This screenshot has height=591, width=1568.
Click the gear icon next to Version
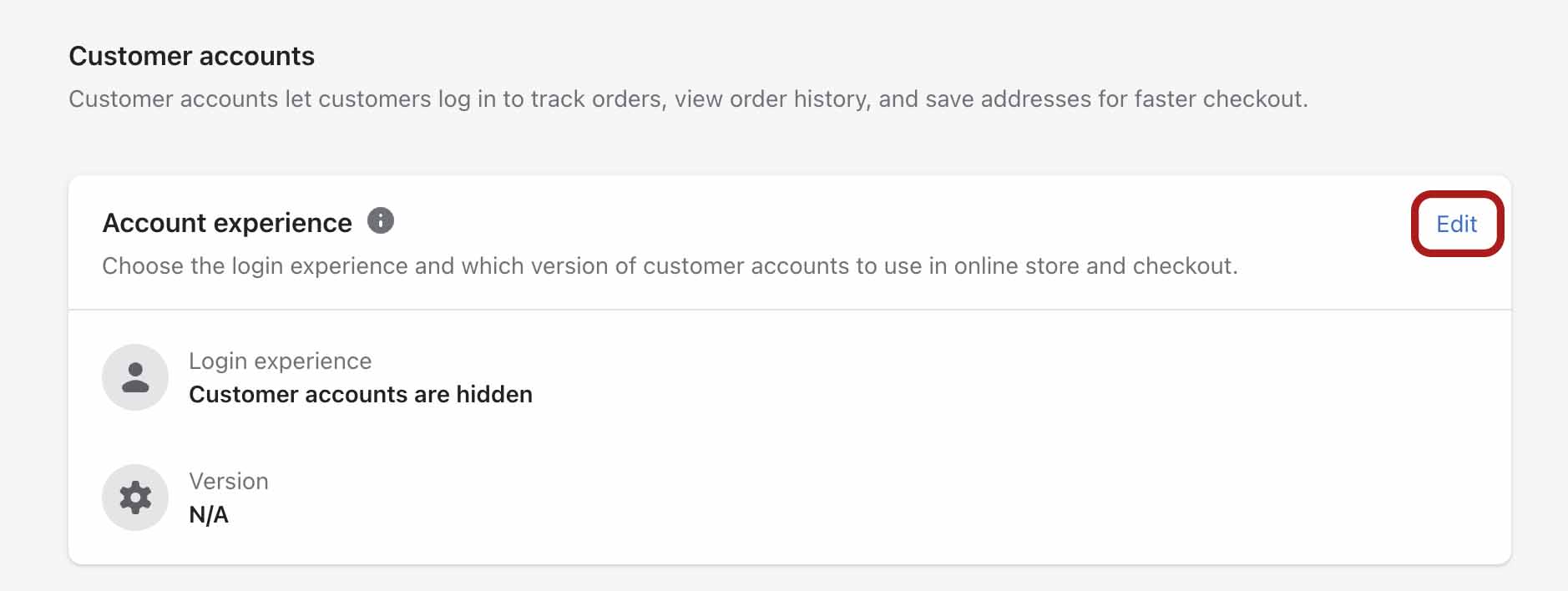(135, 498)
